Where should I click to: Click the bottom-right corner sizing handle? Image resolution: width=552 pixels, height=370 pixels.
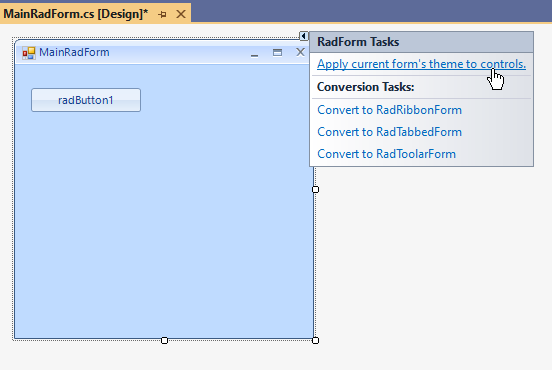point(315,340)
